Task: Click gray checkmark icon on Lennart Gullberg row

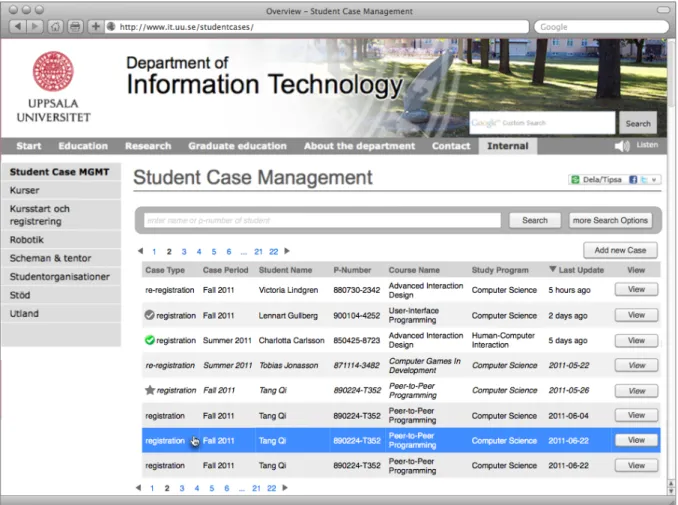Action: pos(149,315)
